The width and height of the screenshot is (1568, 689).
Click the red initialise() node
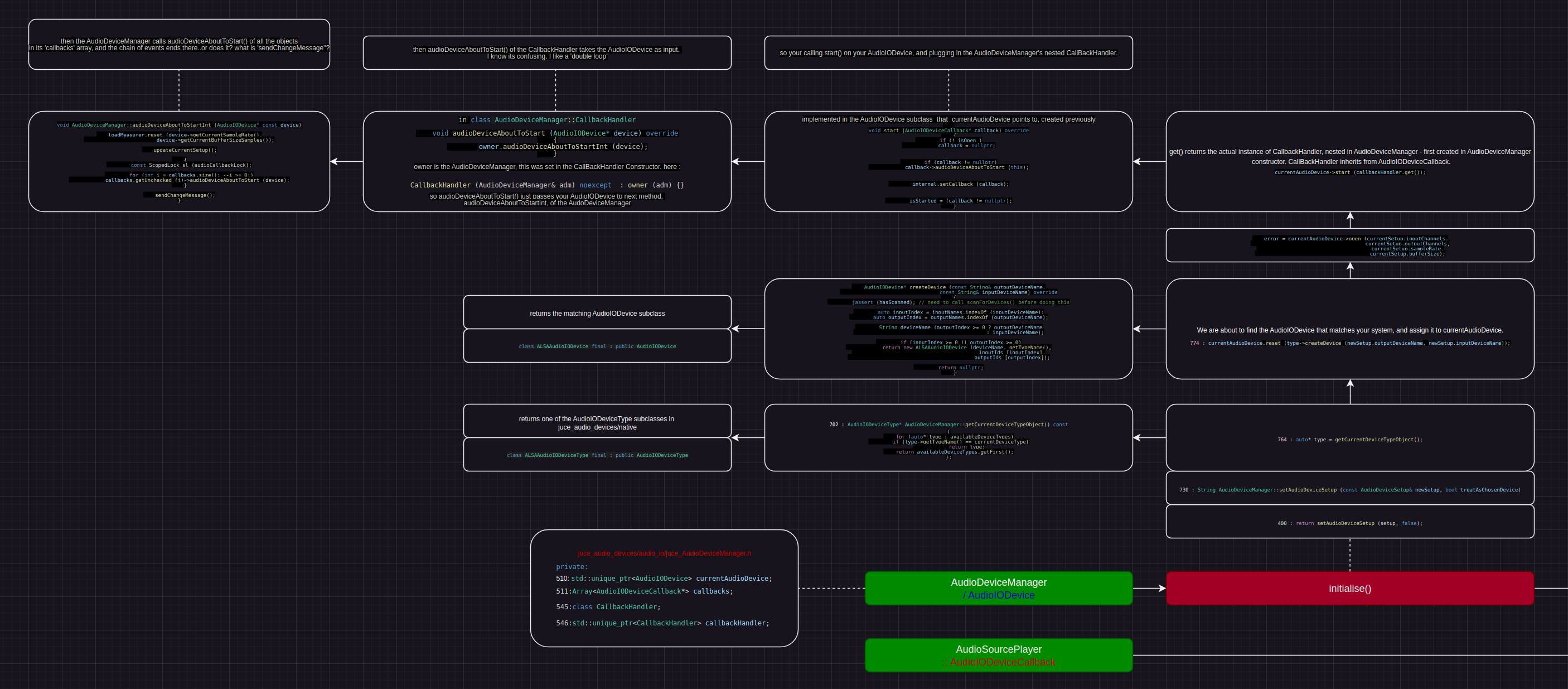(1349, 588)
